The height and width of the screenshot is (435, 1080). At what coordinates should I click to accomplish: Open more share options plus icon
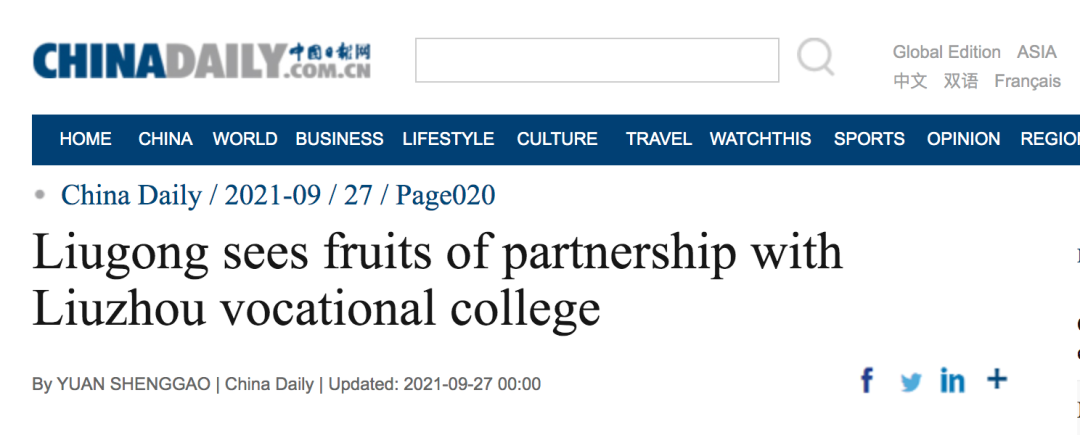click(996, 379)
